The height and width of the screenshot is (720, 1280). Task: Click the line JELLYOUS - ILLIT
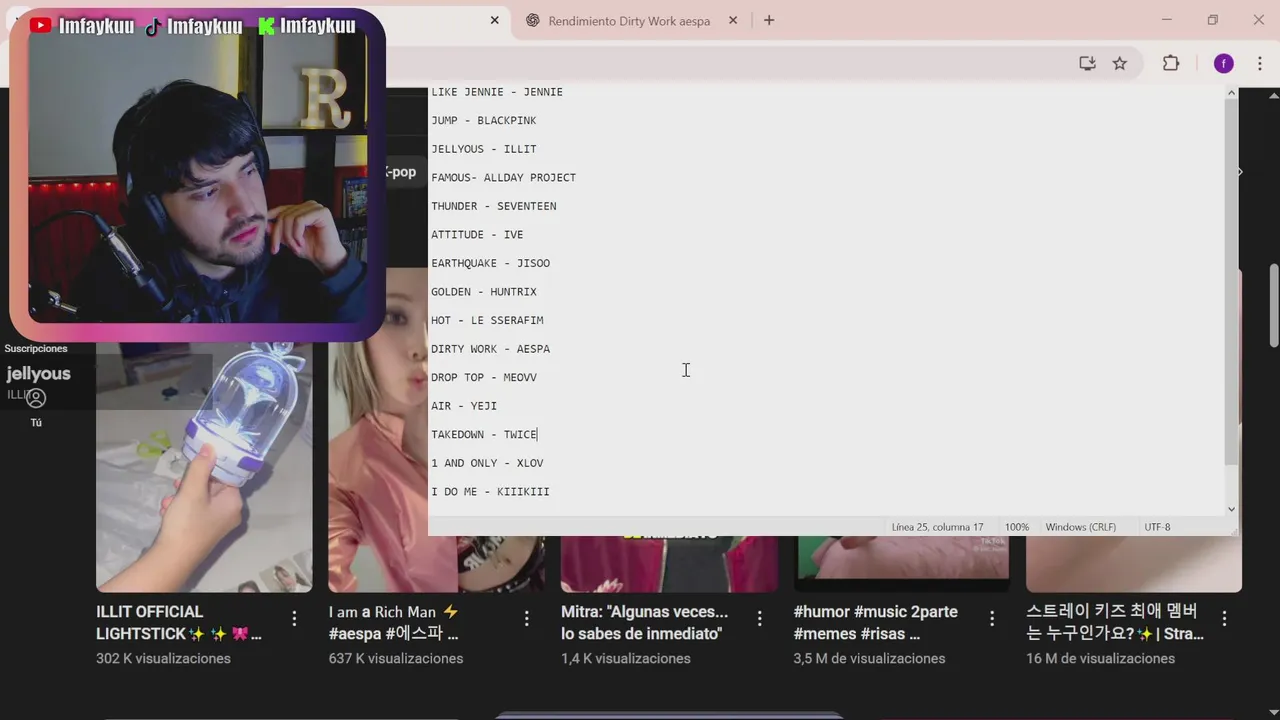click(x=484, y=149)
